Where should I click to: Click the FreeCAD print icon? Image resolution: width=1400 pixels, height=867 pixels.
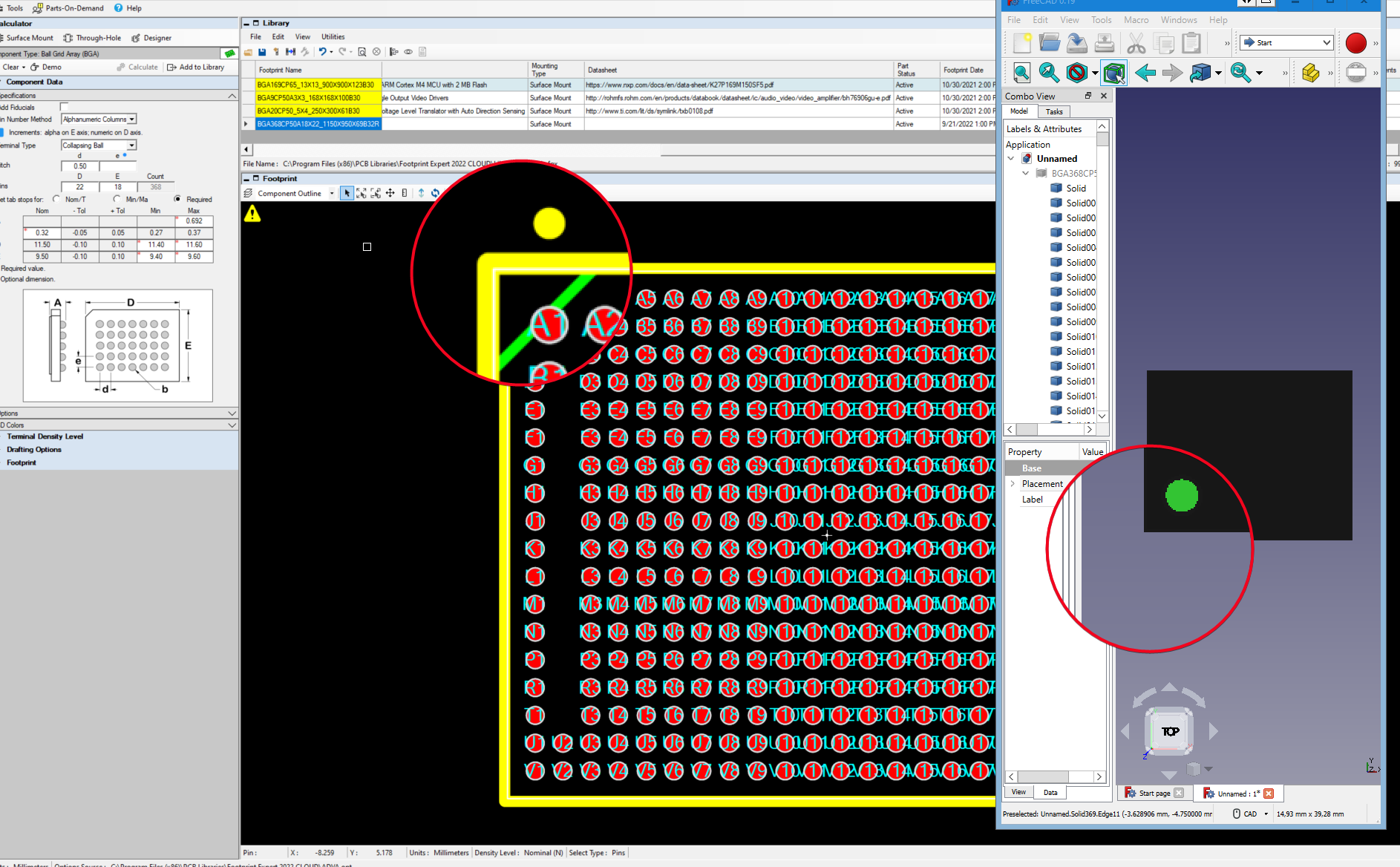click(x=1104, y=43)
